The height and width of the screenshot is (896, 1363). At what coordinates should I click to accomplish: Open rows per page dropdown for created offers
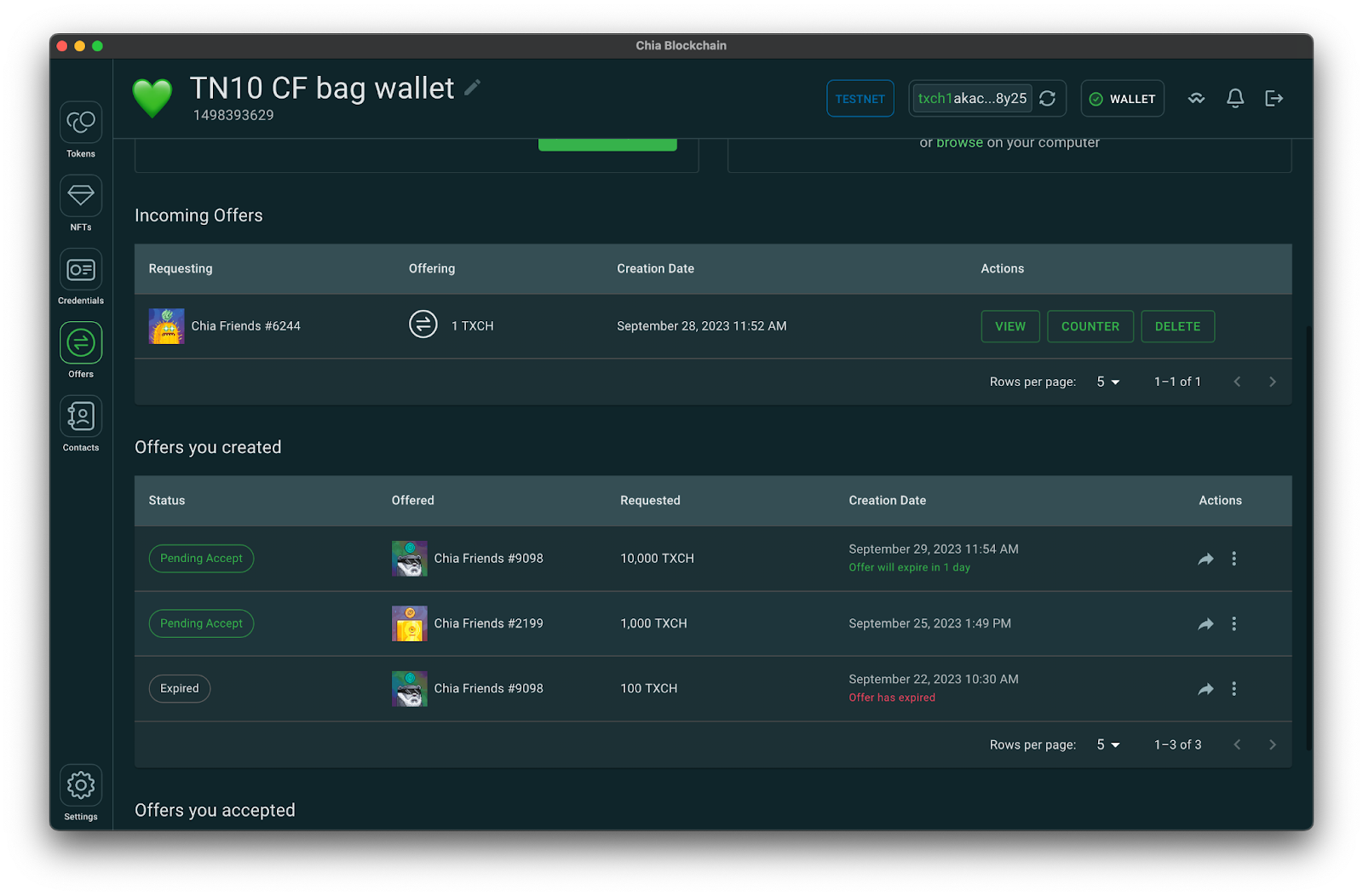click(1107, 744)
